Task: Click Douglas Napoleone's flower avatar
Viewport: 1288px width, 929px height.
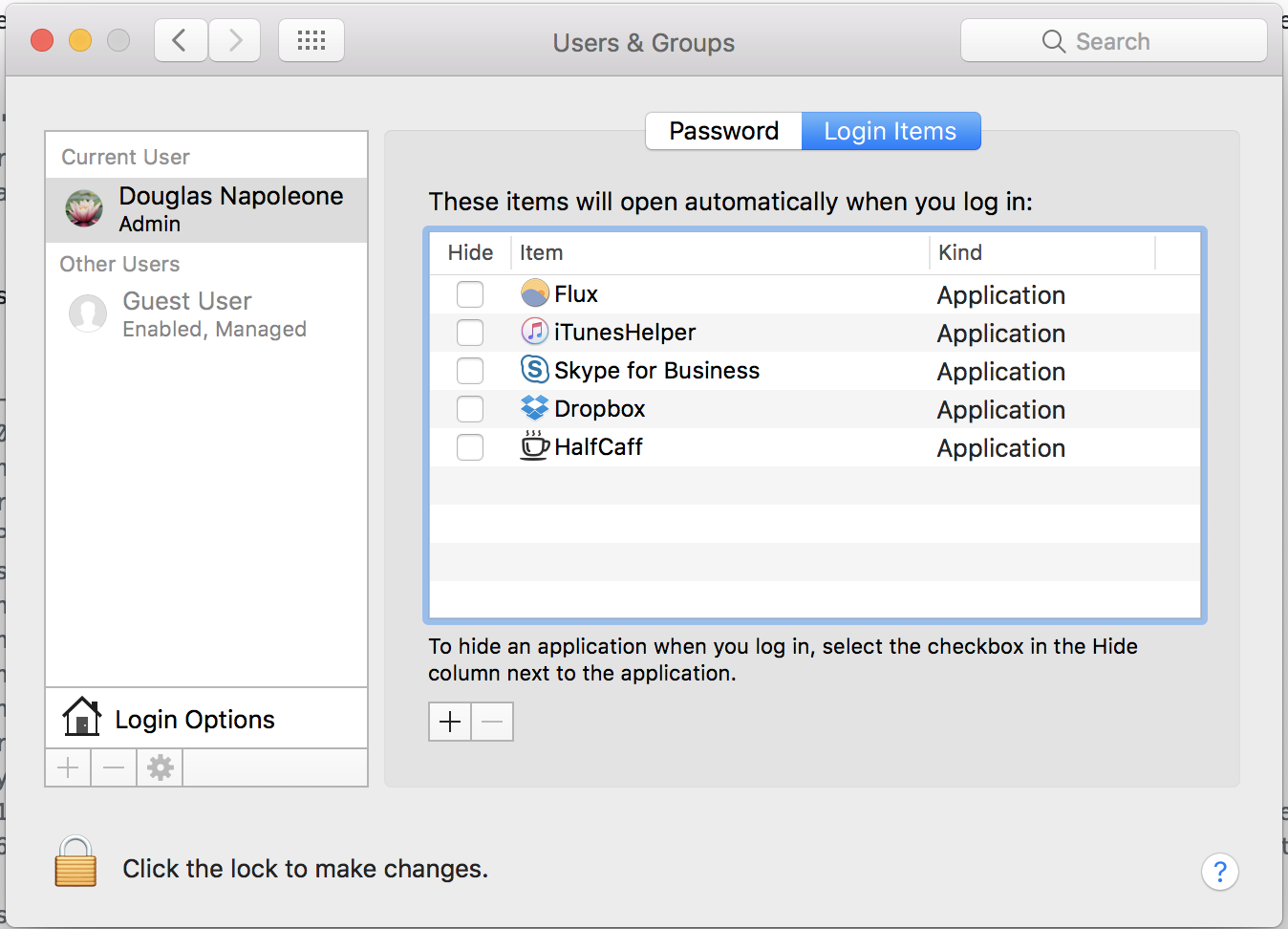Action: (x=84, y=208)
